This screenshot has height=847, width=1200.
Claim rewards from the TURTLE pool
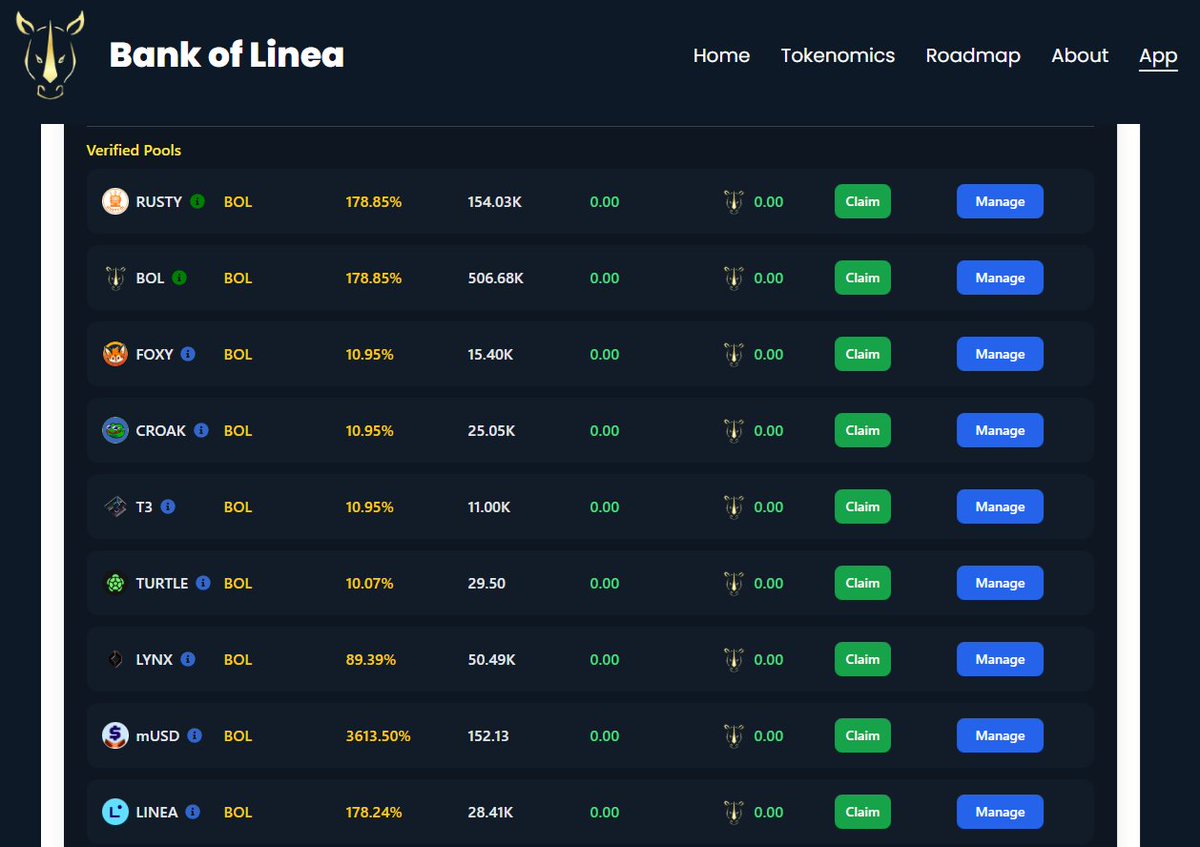862,583
